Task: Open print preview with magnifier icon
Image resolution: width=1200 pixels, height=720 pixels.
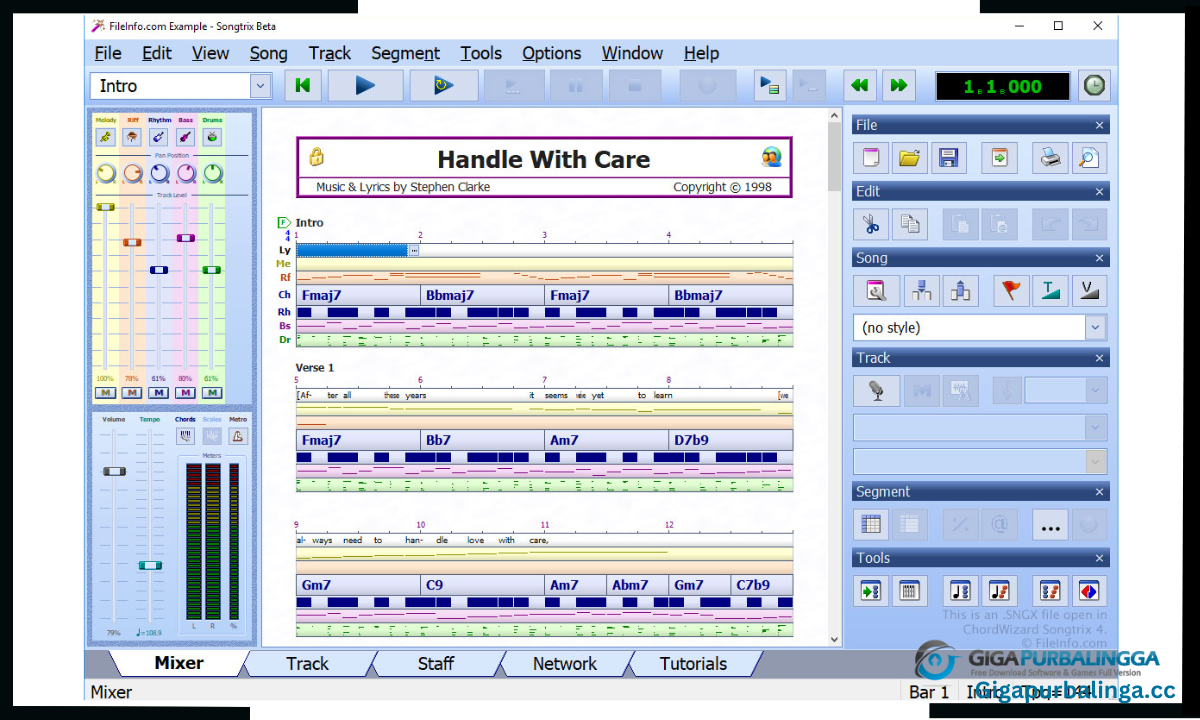Action: click(1088, 157)
